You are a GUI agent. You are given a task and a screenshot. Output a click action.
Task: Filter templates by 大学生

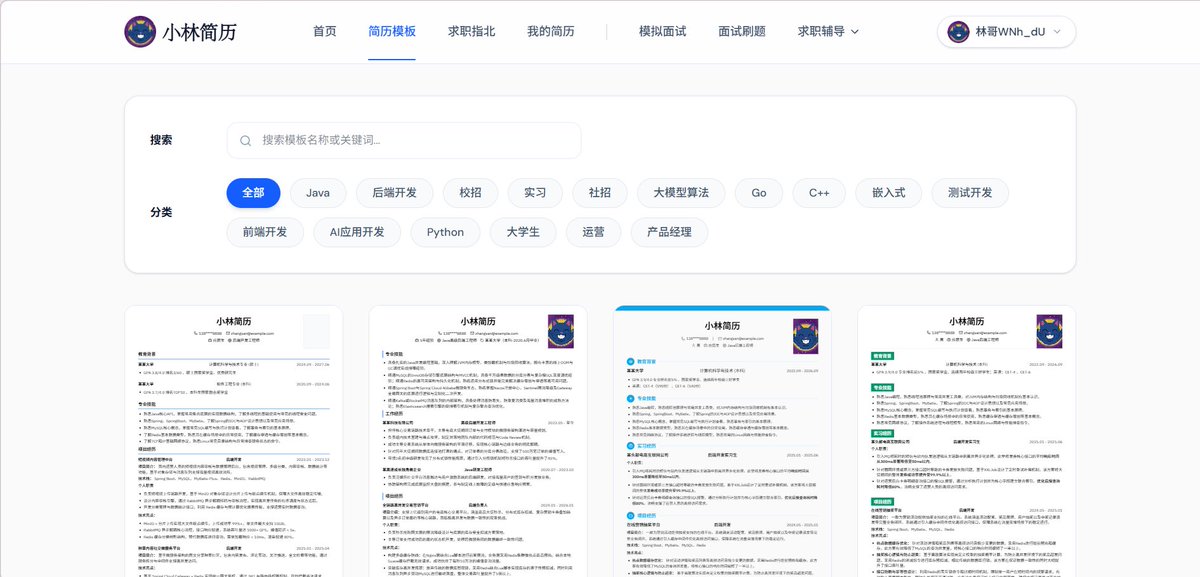click(x=523, y=232)
